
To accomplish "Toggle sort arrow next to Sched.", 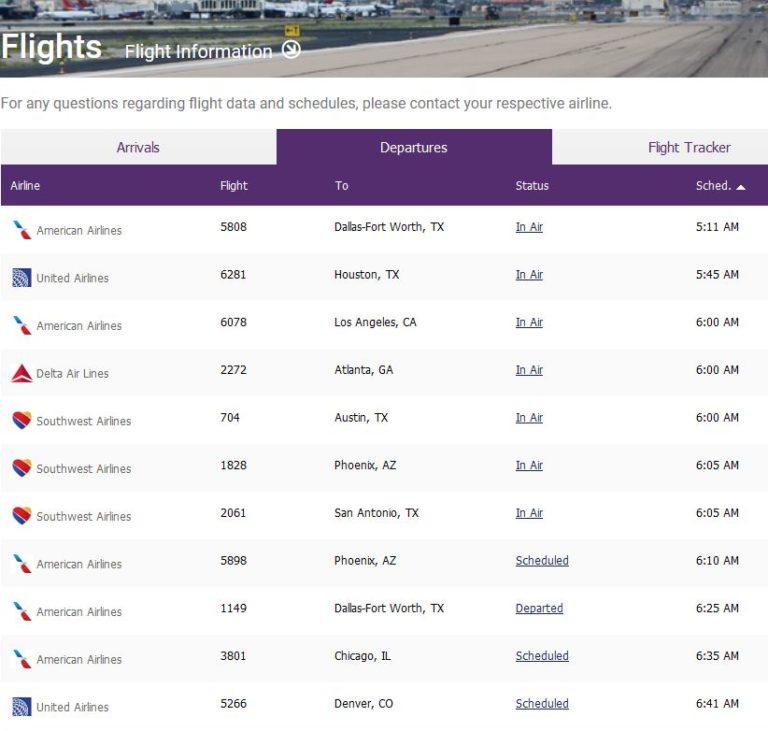I will click(741, 187).
